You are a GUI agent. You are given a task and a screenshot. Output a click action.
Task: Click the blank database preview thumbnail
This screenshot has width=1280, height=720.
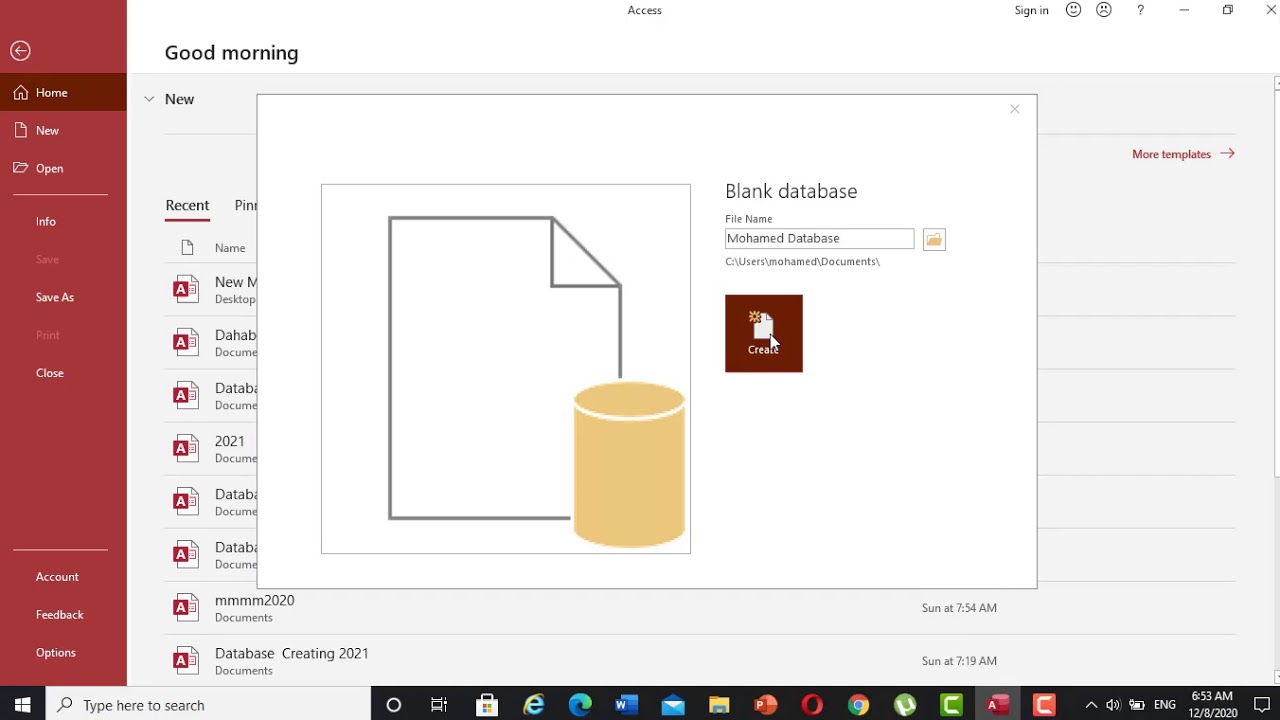pyautogui.click(x=506, y=369)
